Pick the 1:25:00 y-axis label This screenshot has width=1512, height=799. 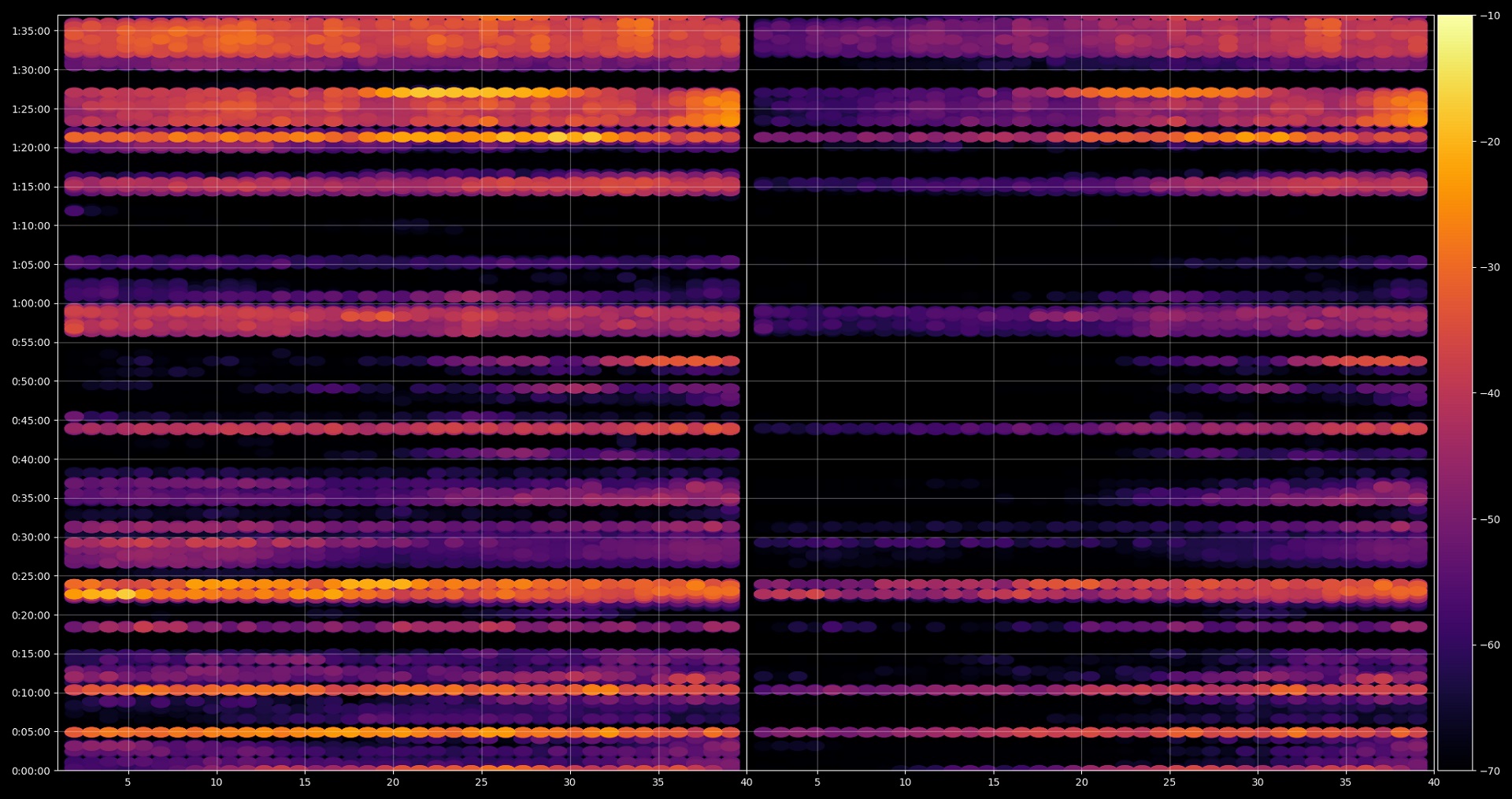31,109
